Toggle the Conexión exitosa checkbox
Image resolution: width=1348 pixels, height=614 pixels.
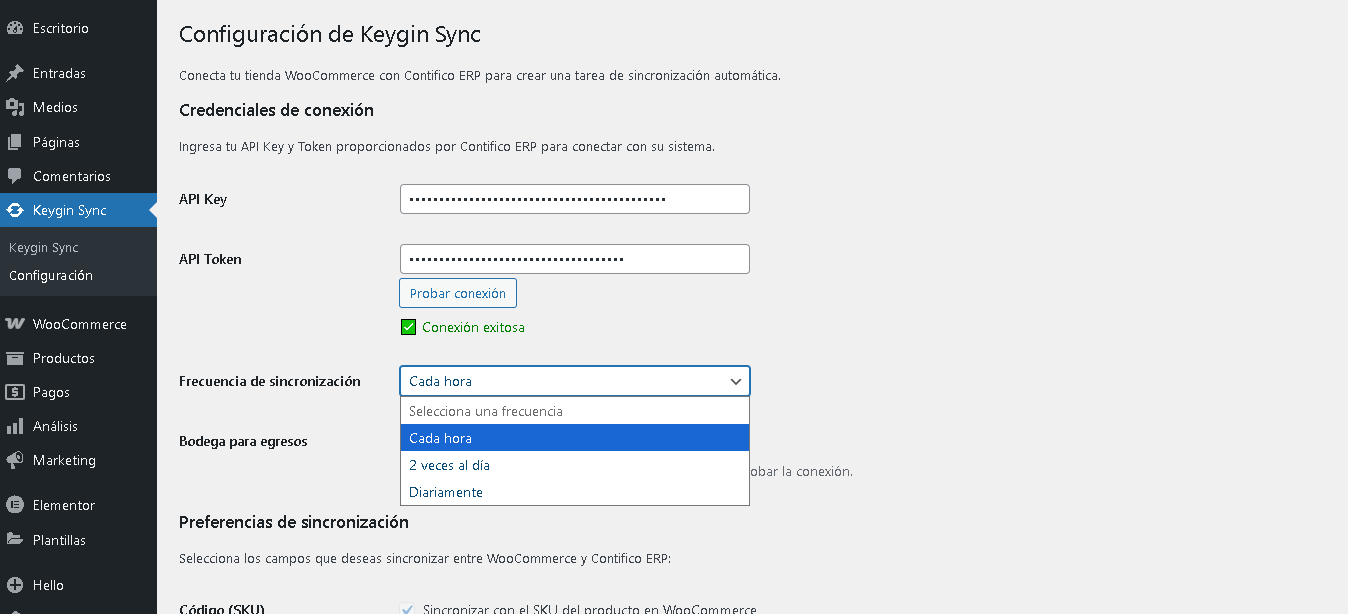point(409,326)
